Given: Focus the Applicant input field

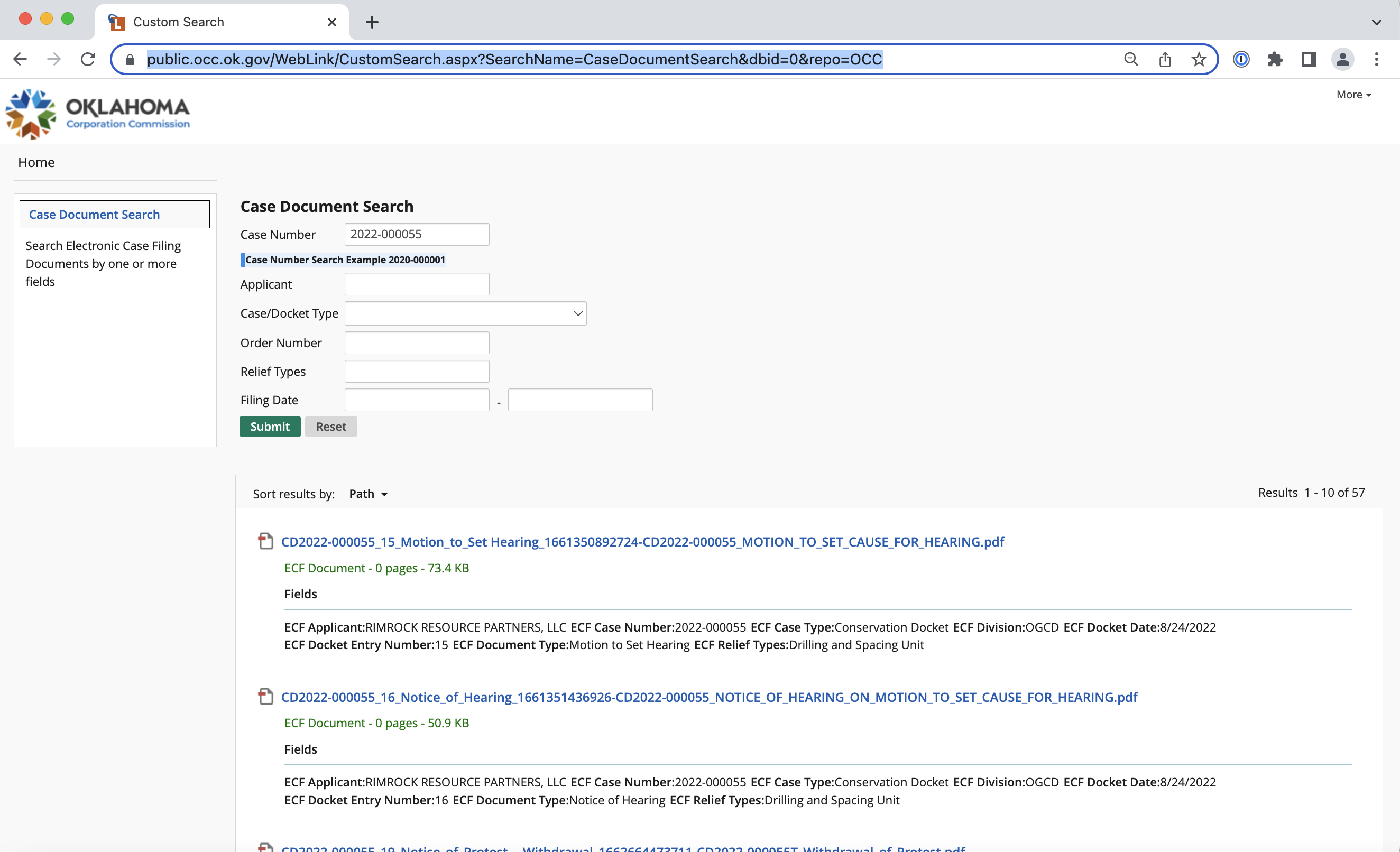Looking at the screenshot, I should click(x=417, y=284).
